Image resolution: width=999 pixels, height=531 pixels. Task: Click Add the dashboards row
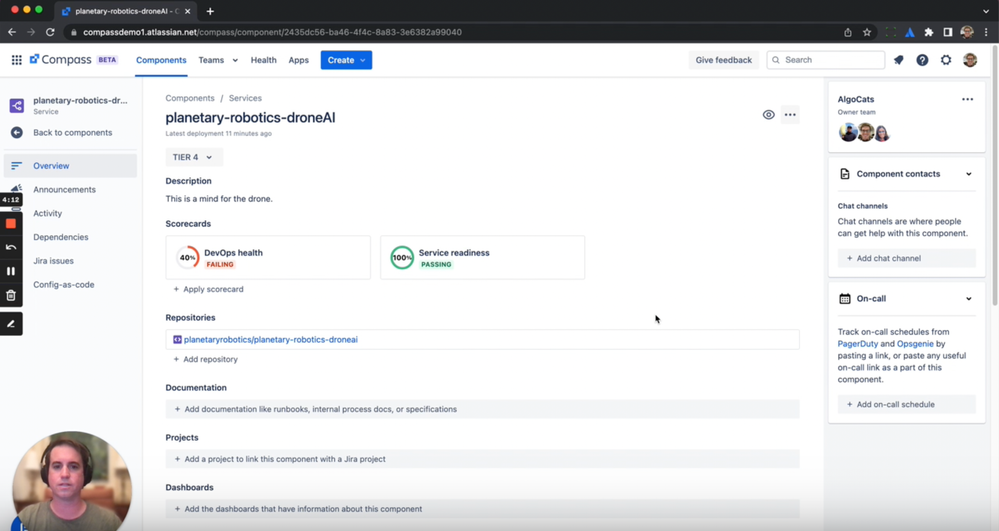tap(482, 509)
